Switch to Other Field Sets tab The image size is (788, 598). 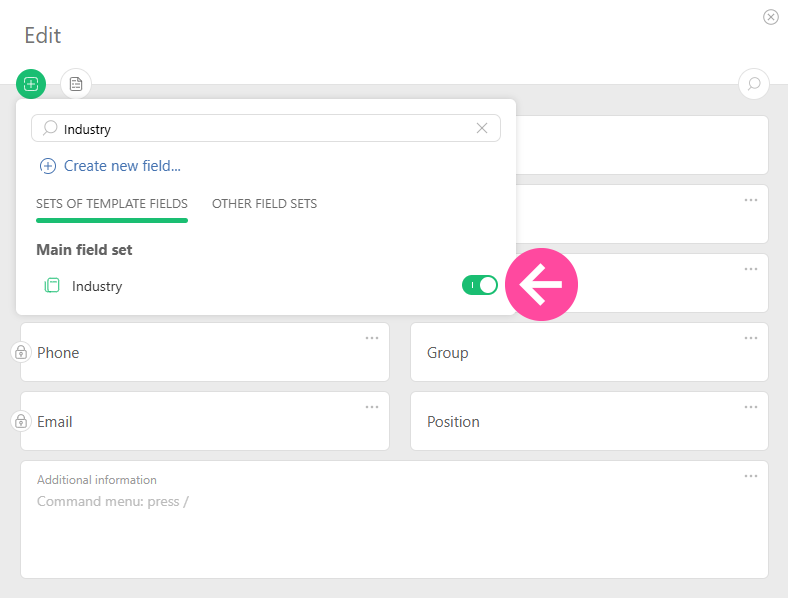click(x=264, y=204)
